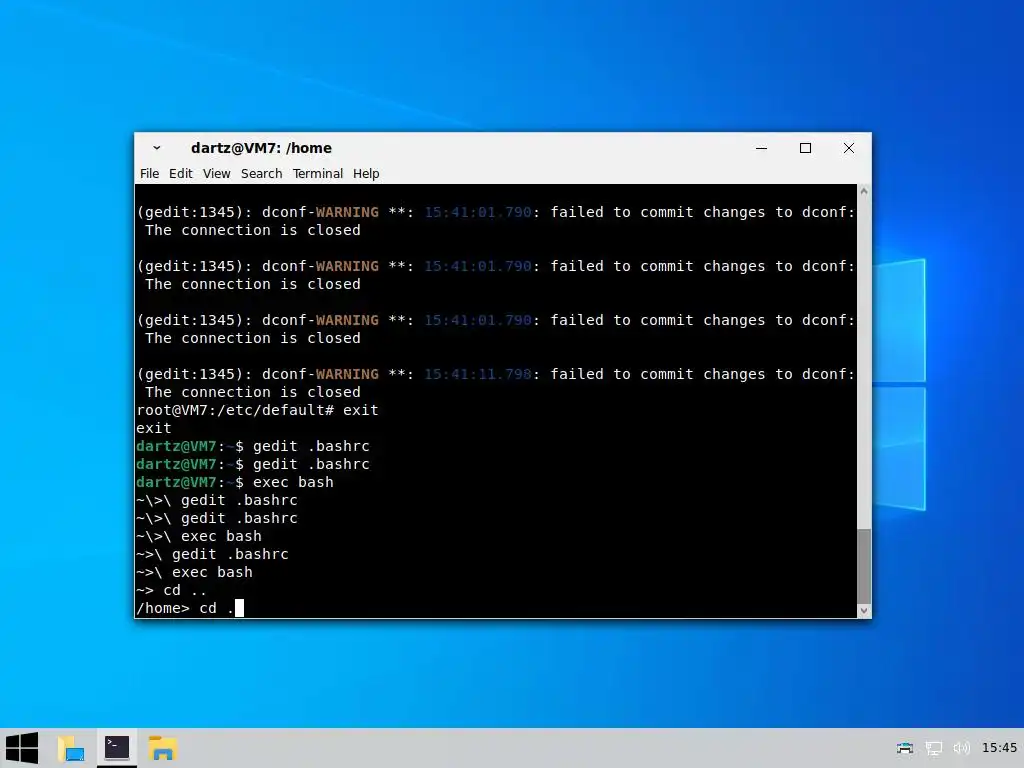This screenshot has height=768, width=1024.
Task: Click the '/home> cd .' prompt line
Action: coord(190,608)
